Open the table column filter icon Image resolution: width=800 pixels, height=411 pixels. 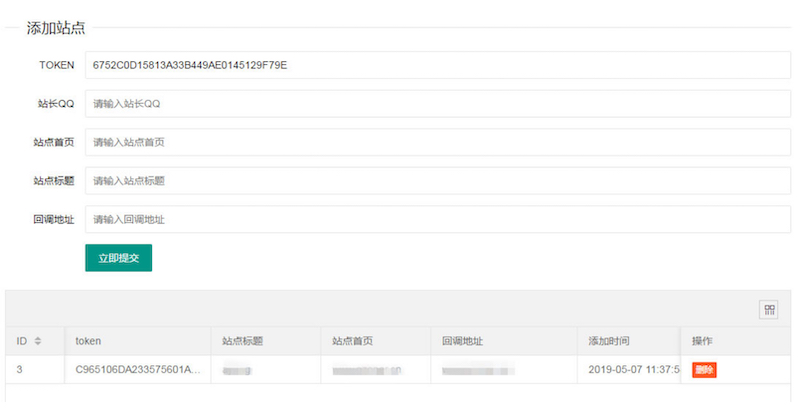point(769,310)
